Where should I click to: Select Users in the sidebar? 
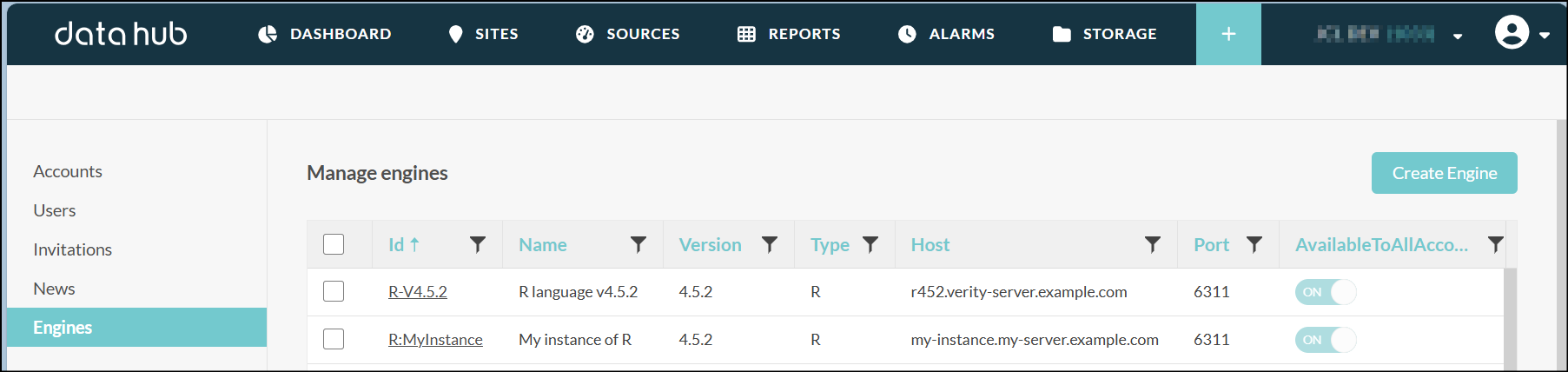click(55, 210)
